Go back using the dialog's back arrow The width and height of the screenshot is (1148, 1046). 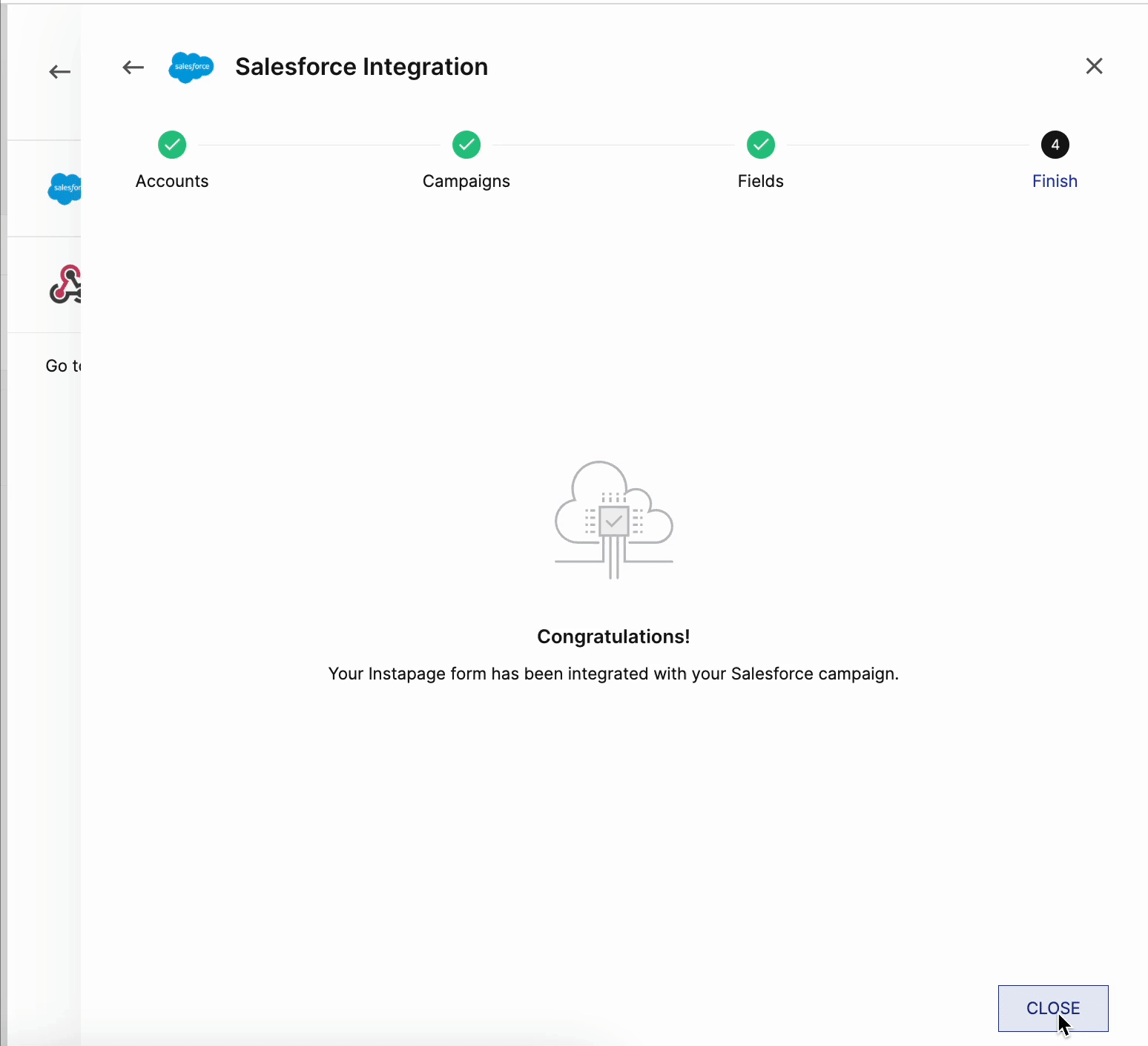tap(133, 68)
